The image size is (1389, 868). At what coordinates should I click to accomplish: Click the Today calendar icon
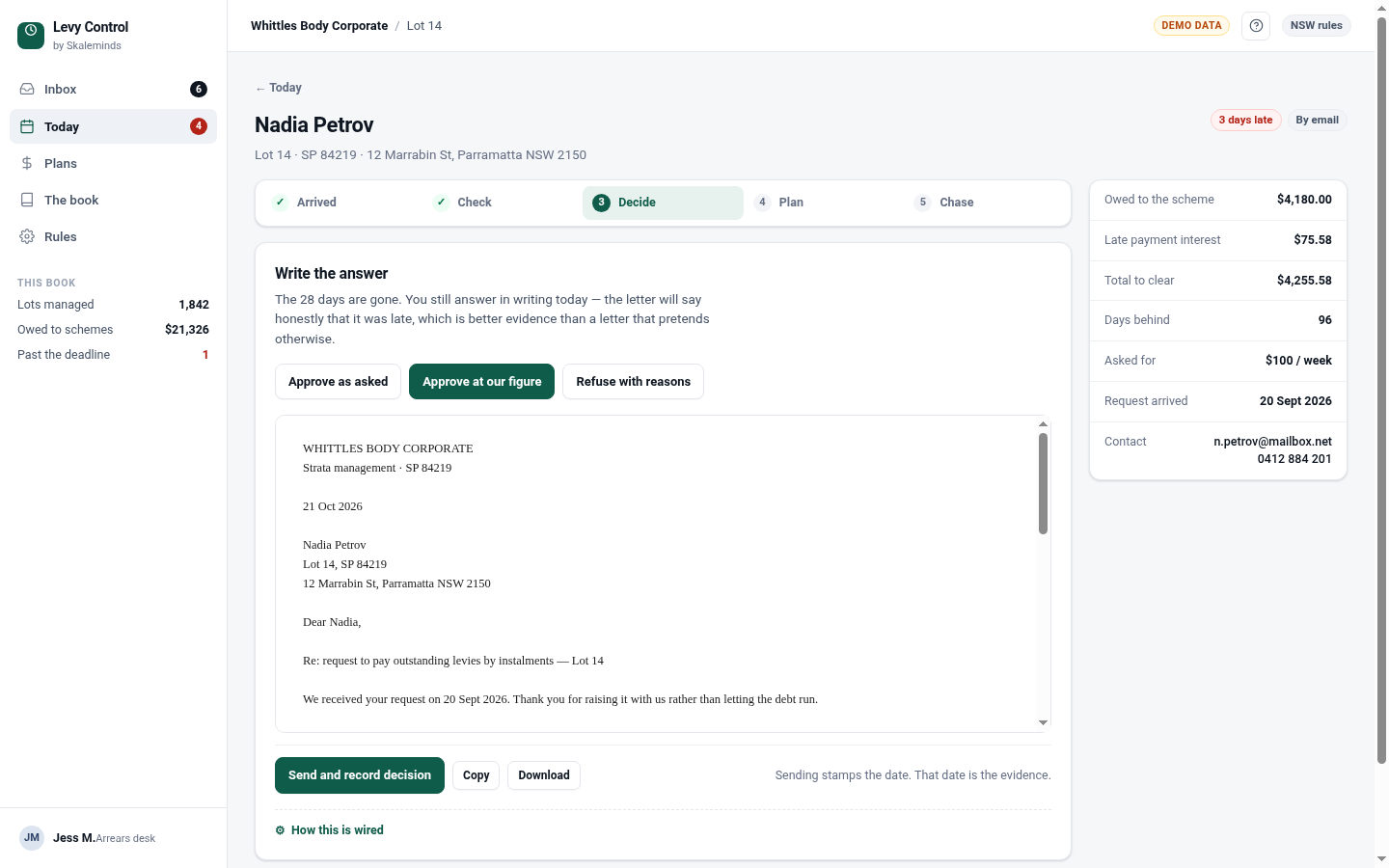coord(27,126)
